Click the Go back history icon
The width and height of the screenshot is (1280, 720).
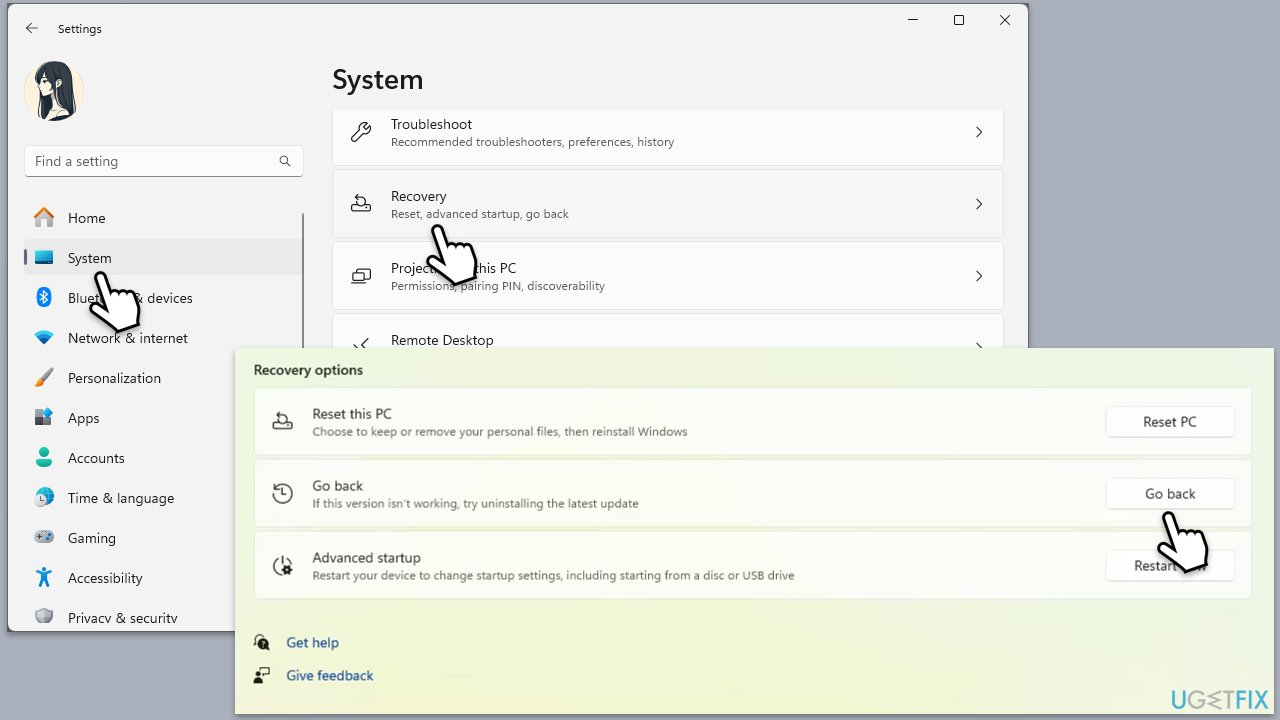(x=283, y=494)
